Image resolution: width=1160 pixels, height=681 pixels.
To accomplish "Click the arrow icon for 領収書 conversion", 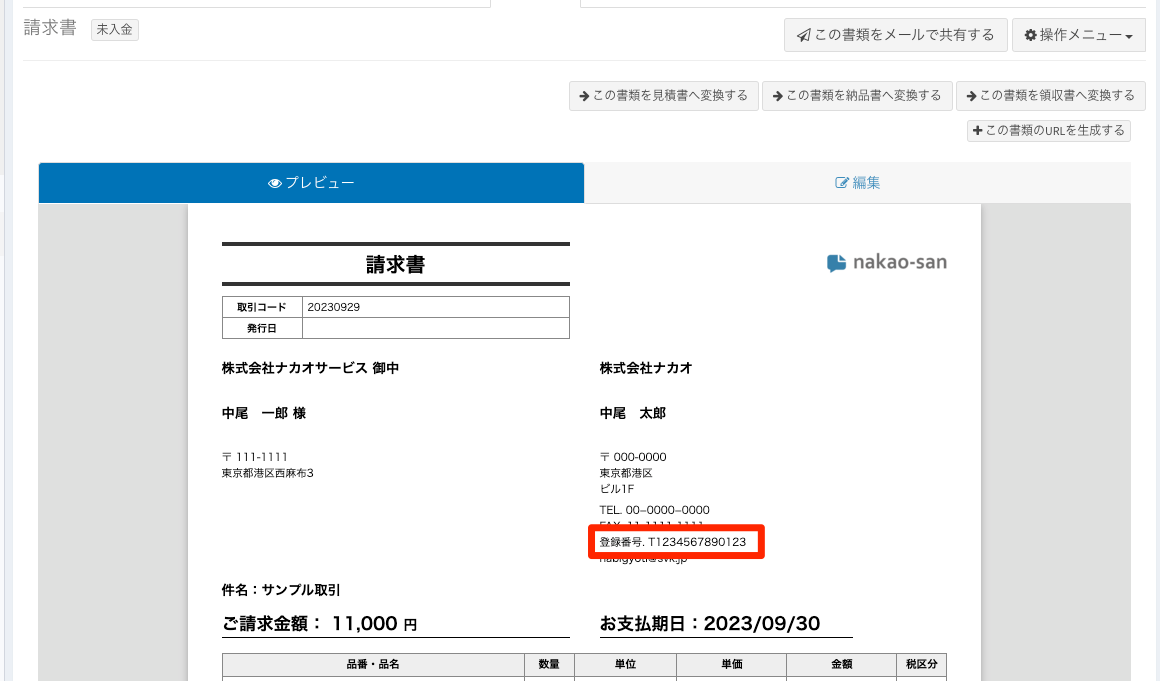I will pyautogui.click(x=970, y=96).
